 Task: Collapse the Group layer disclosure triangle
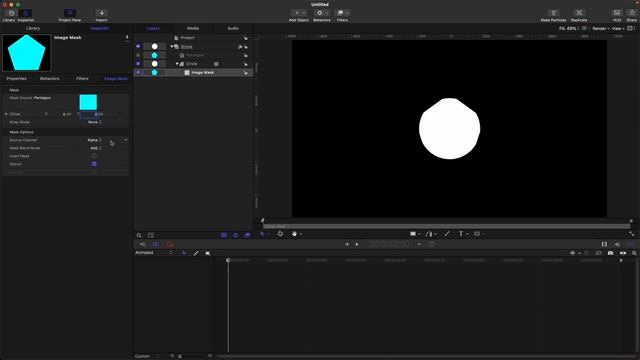172,47
